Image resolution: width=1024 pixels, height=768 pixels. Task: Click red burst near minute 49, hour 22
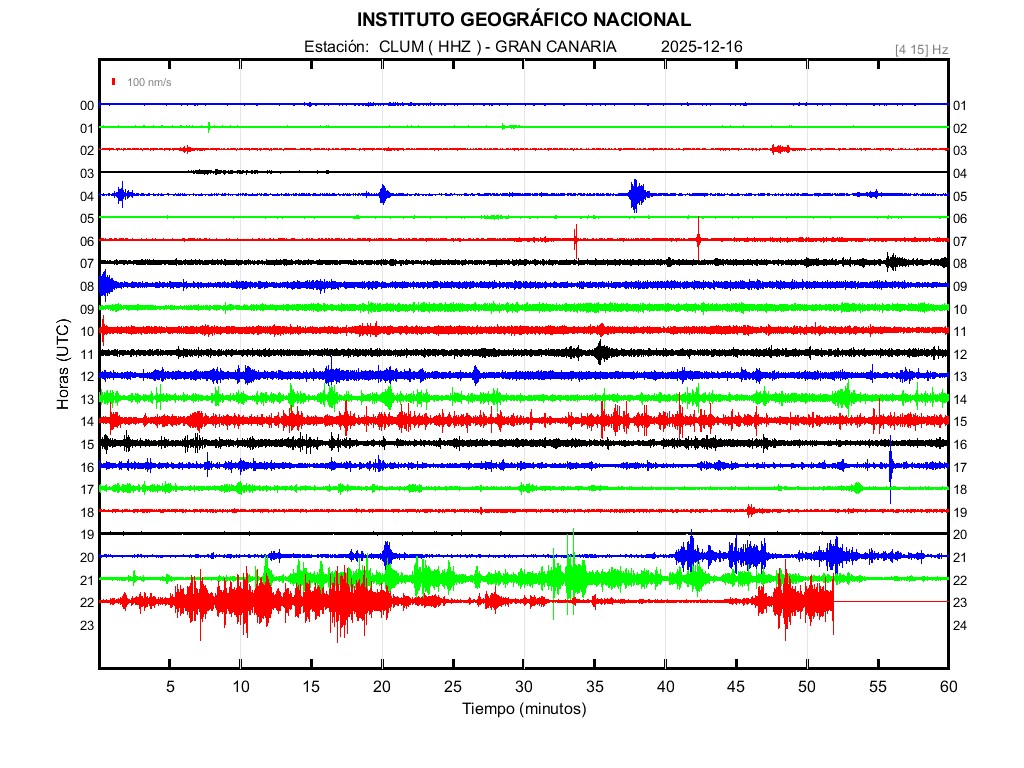click(x=790, y=601)
